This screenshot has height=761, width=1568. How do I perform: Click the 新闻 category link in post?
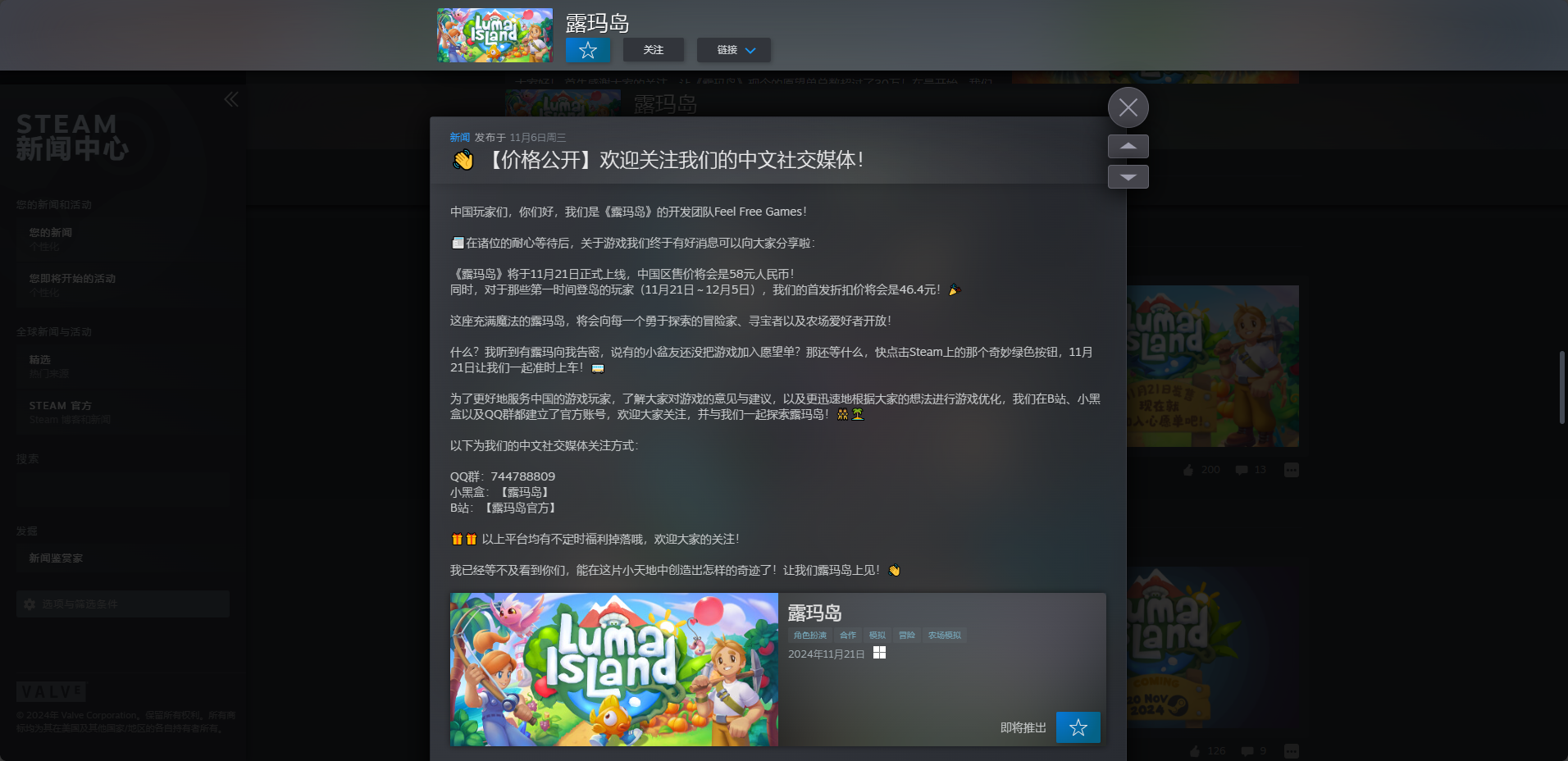pyautogui.click(x=459, y=138)
